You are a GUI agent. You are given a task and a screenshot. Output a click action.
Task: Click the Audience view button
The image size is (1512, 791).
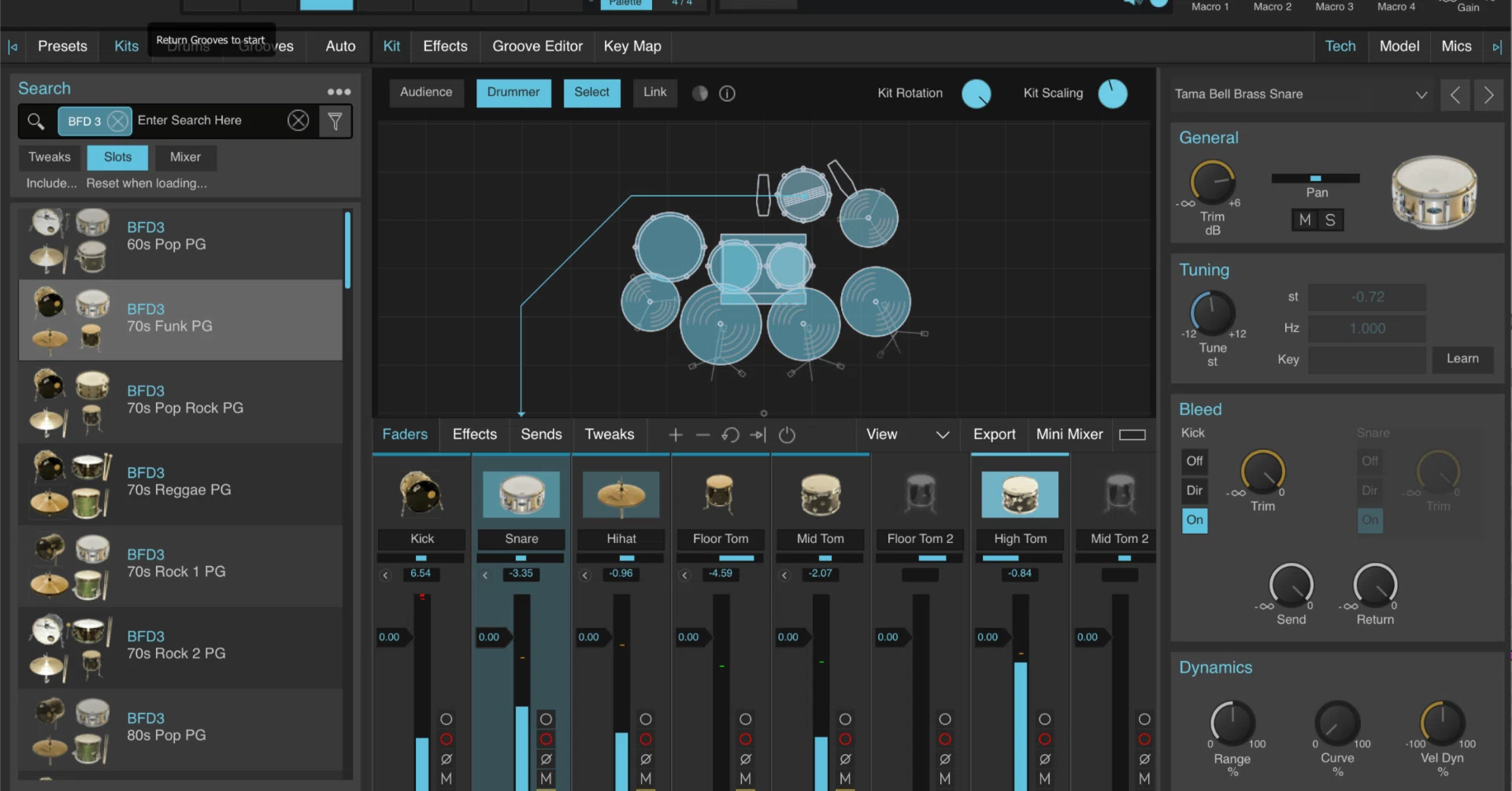426,93
